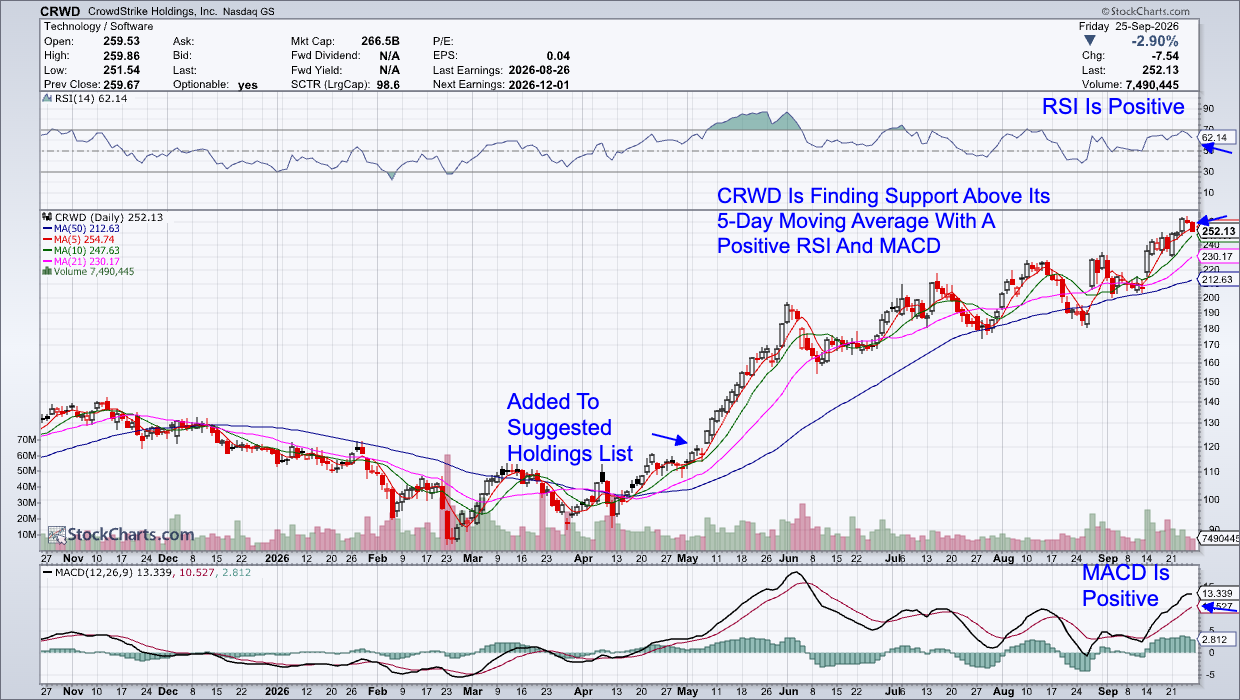Click the candlestick icon beside CRWD (Daily)

pos(47,217)
